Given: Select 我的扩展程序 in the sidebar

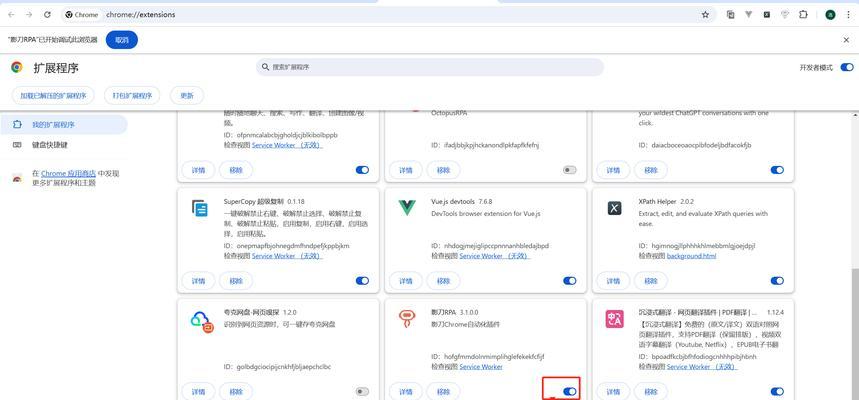Looking at the screenshot, I should pyautogui.click(x=64, y=124).
